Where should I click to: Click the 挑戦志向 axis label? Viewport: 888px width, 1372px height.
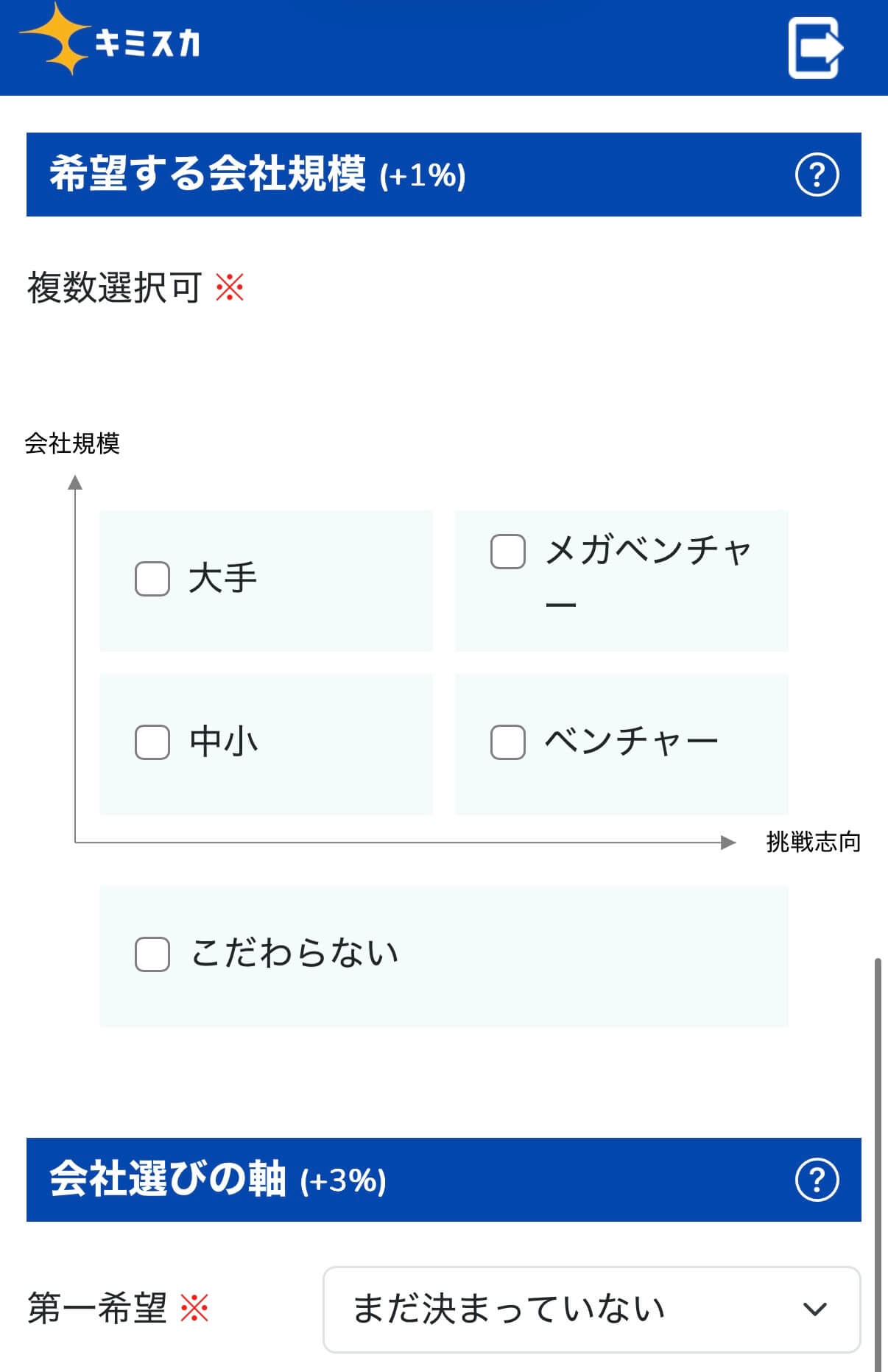(x=813, y=842)
